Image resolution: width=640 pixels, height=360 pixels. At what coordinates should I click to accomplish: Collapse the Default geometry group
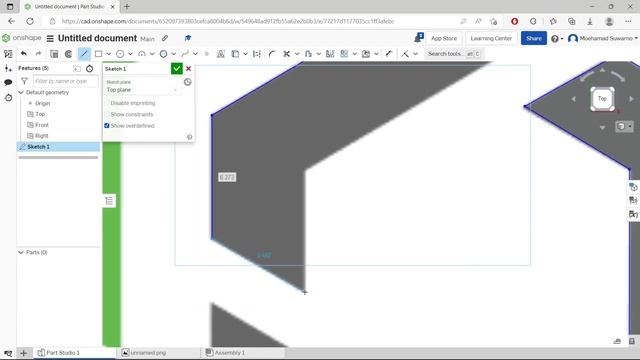21,93
